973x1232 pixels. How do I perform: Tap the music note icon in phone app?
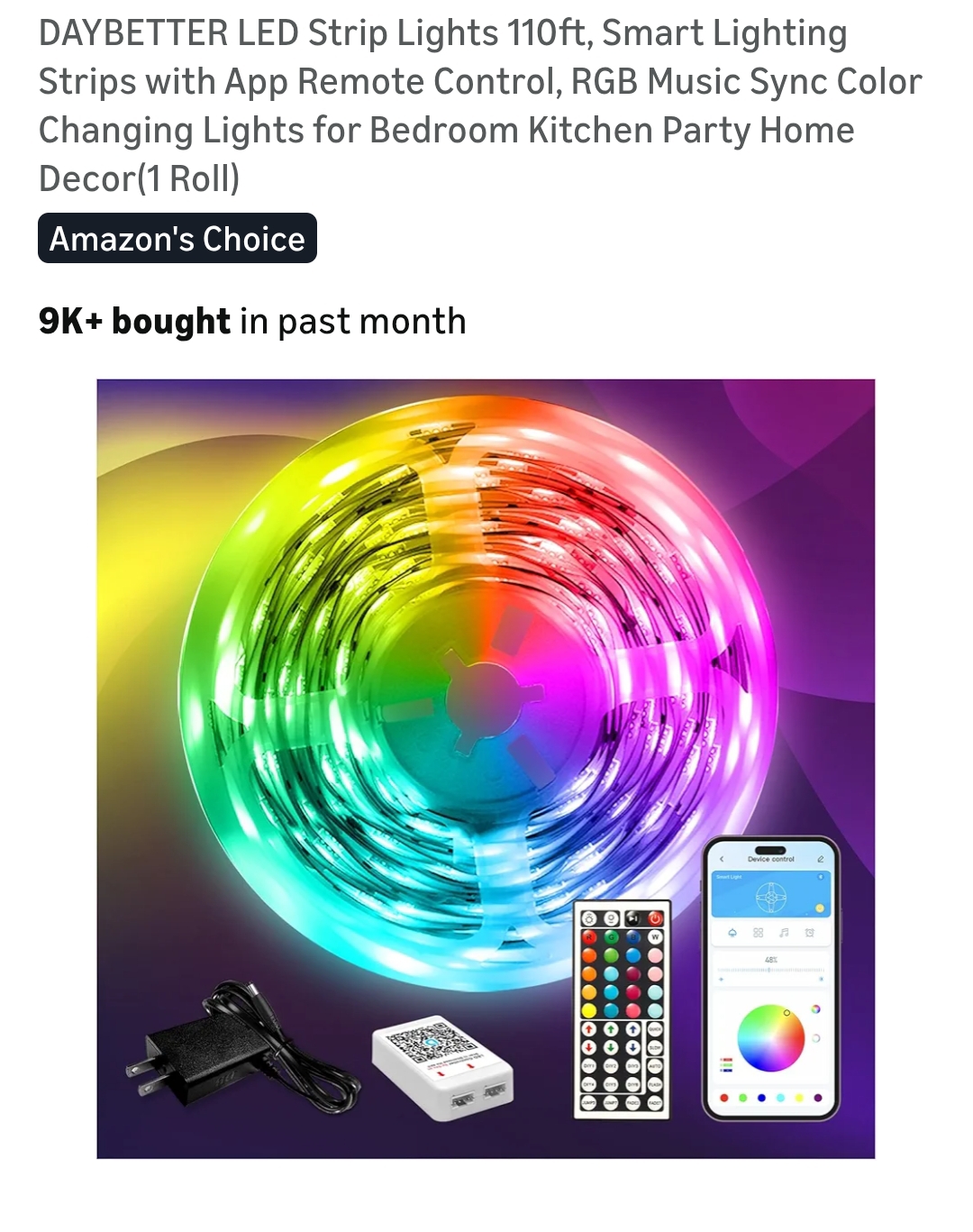tap(784, 933)
